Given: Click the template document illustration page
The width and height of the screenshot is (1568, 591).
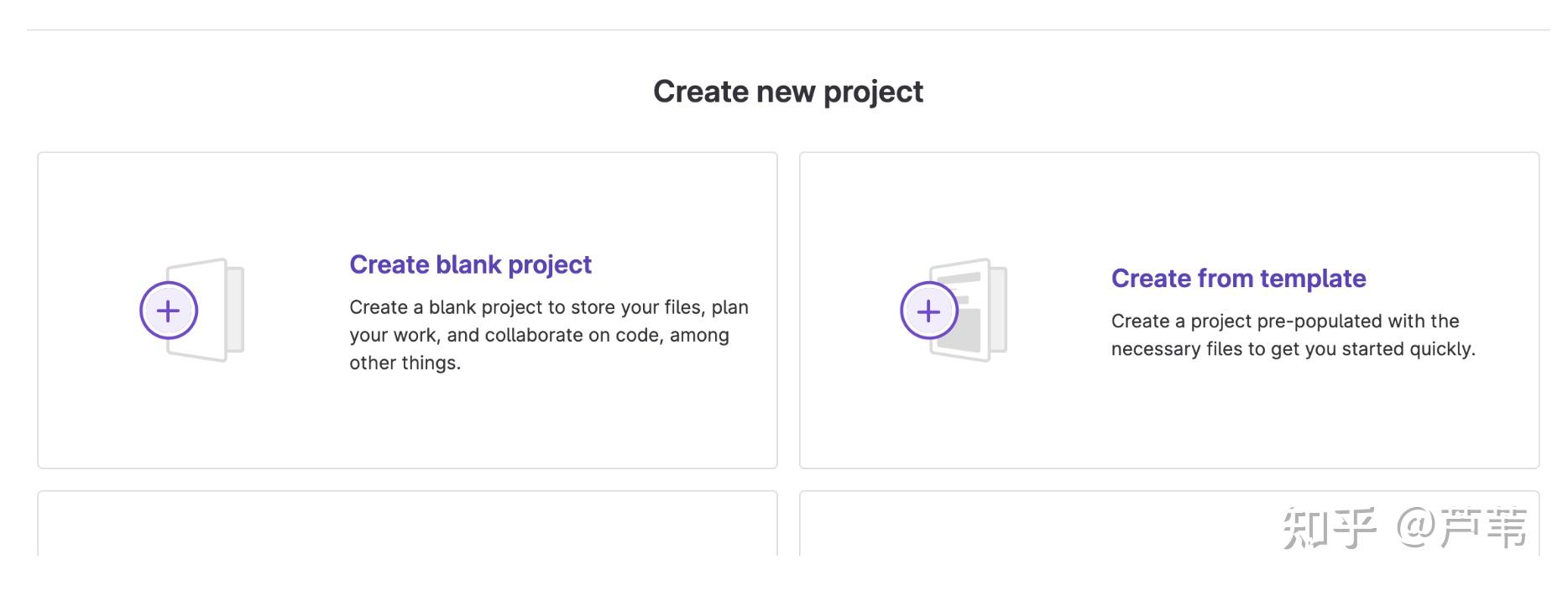Looking at the screenshot, I should (974, 332).
